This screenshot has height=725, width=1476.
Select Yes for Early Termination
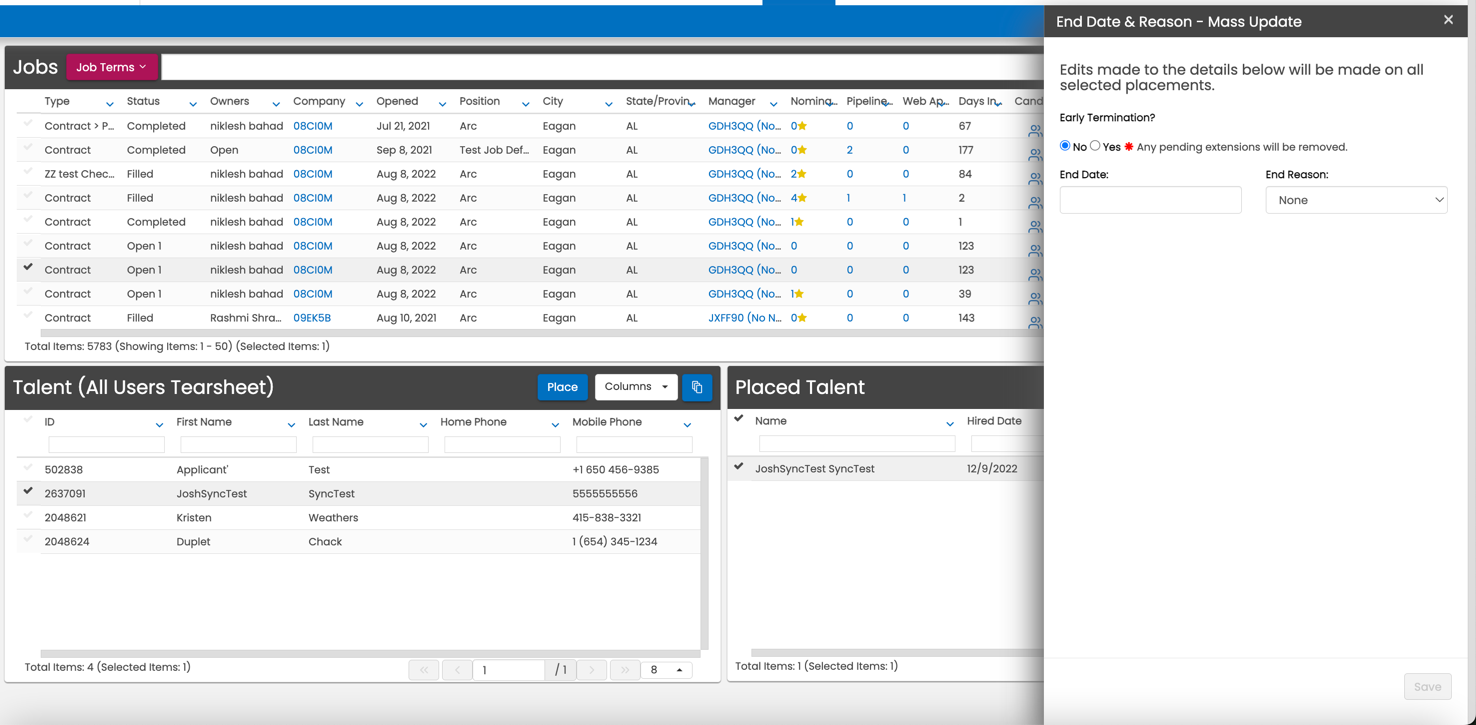pyautogui.click(x=1095, y=146)
